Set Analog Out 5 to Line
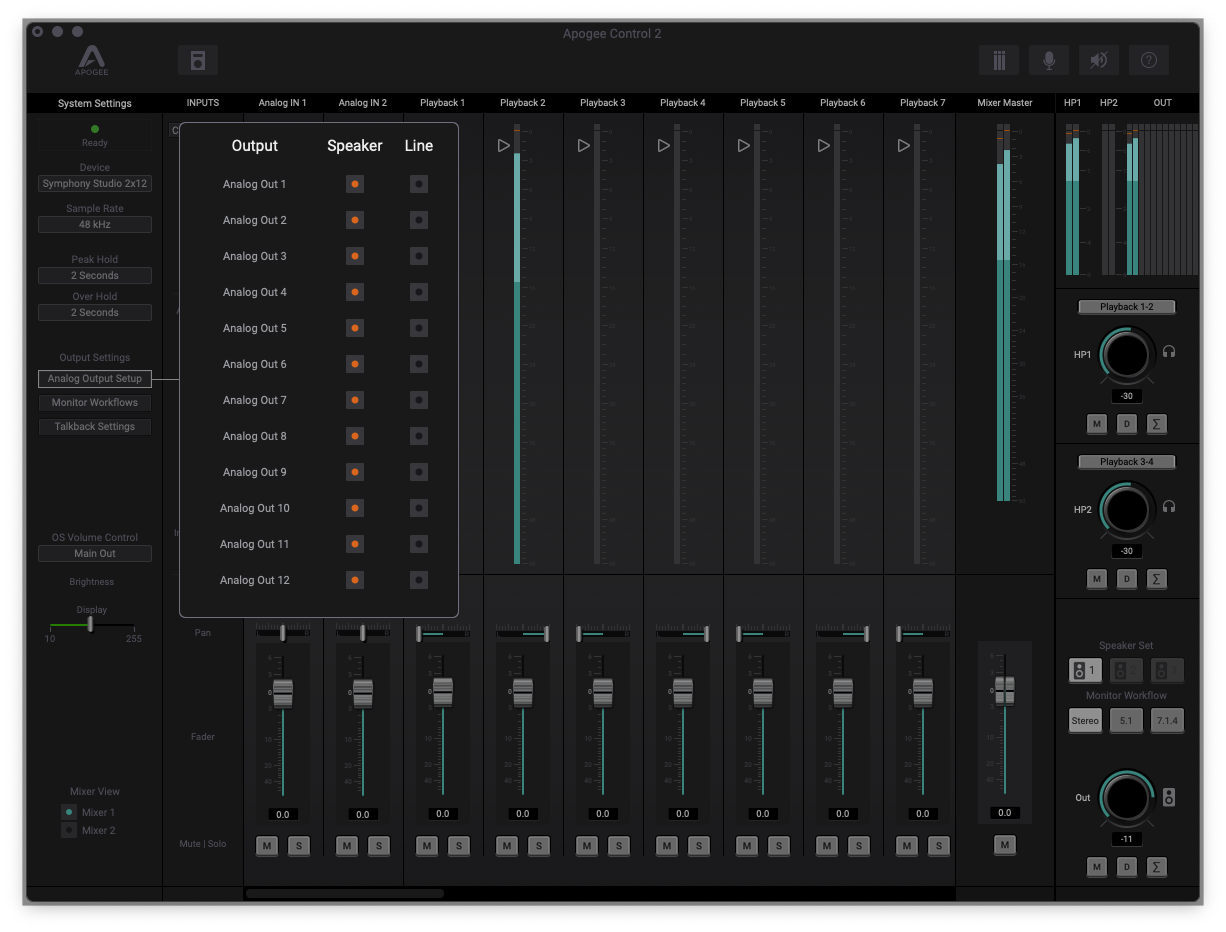Screen dimensions: 1226x932 (x=419, y=328)
